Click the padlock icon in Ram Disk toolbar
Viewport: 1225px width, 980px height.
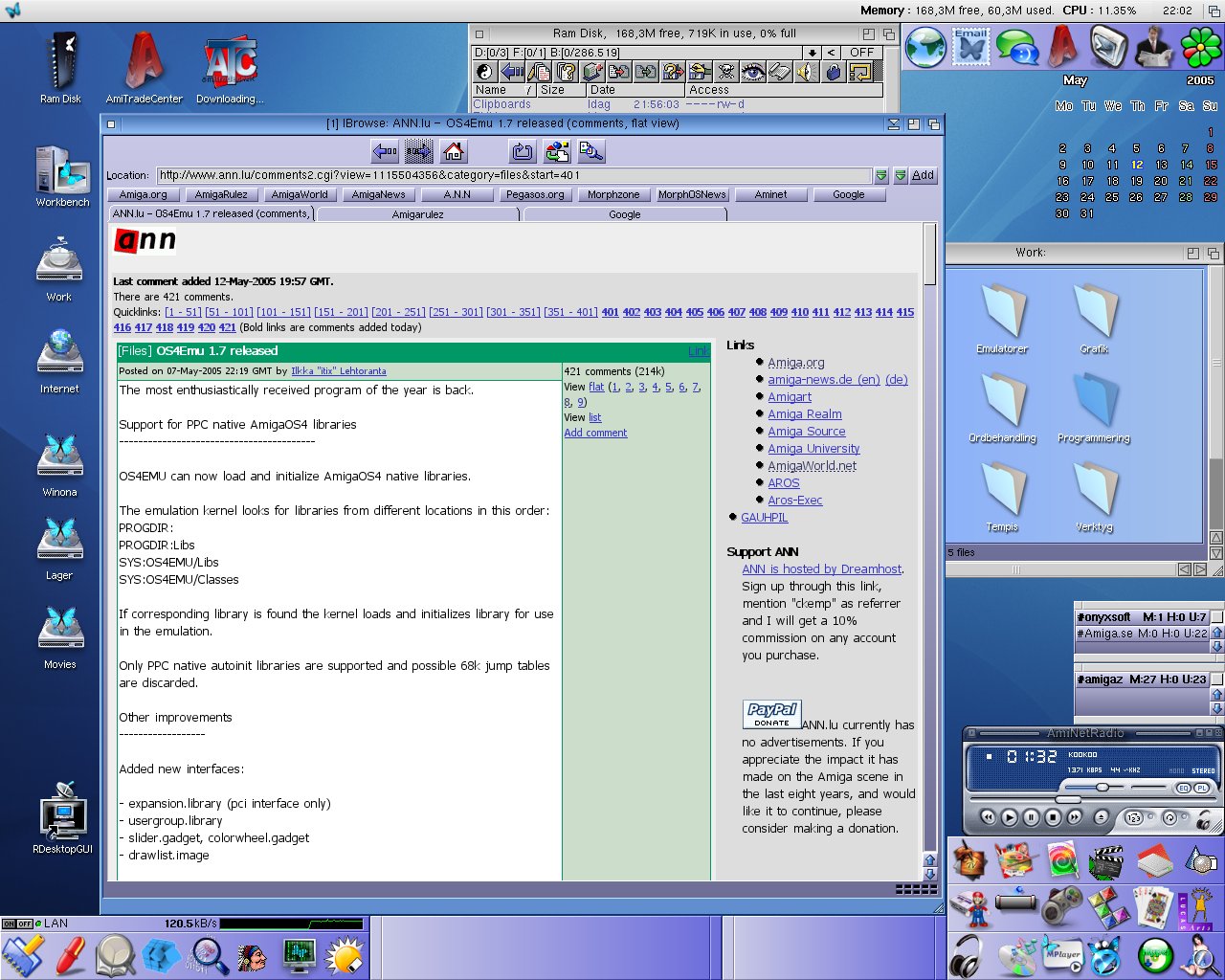pyautogui.click(x=834, y=72)
